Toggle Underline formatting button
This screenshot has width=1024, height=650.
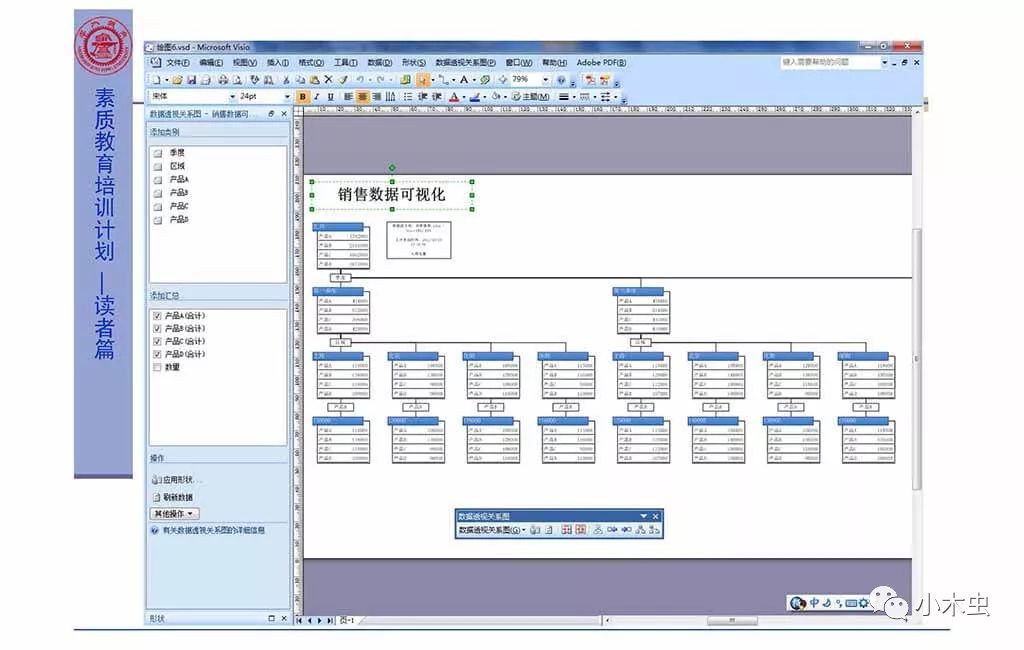330,97
